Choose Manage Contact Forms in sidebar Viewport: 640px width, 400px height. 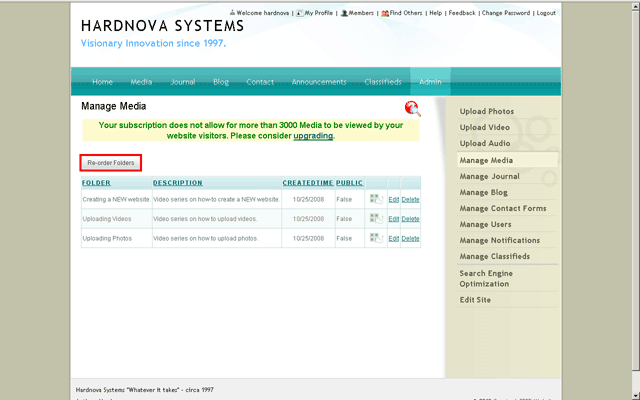click(503, 208)
